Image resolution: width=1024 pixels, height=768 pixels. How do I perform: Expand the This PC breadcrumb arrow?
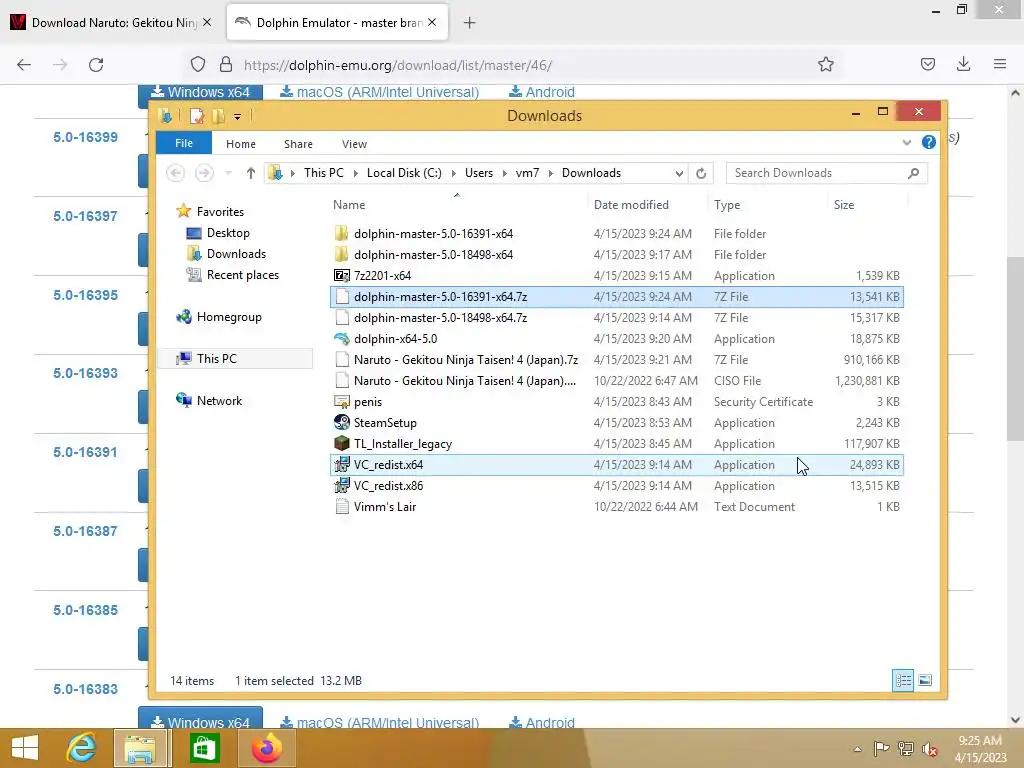(355, 173)
